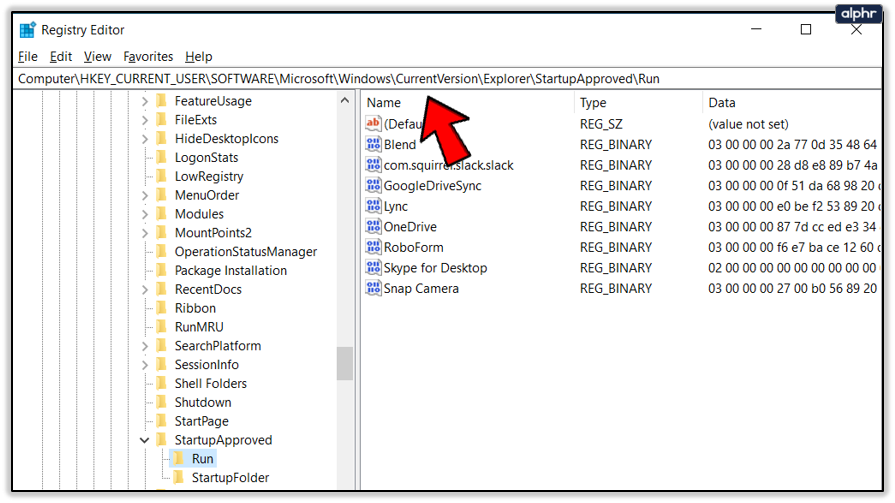Open the View menu

tap(98, 57)
